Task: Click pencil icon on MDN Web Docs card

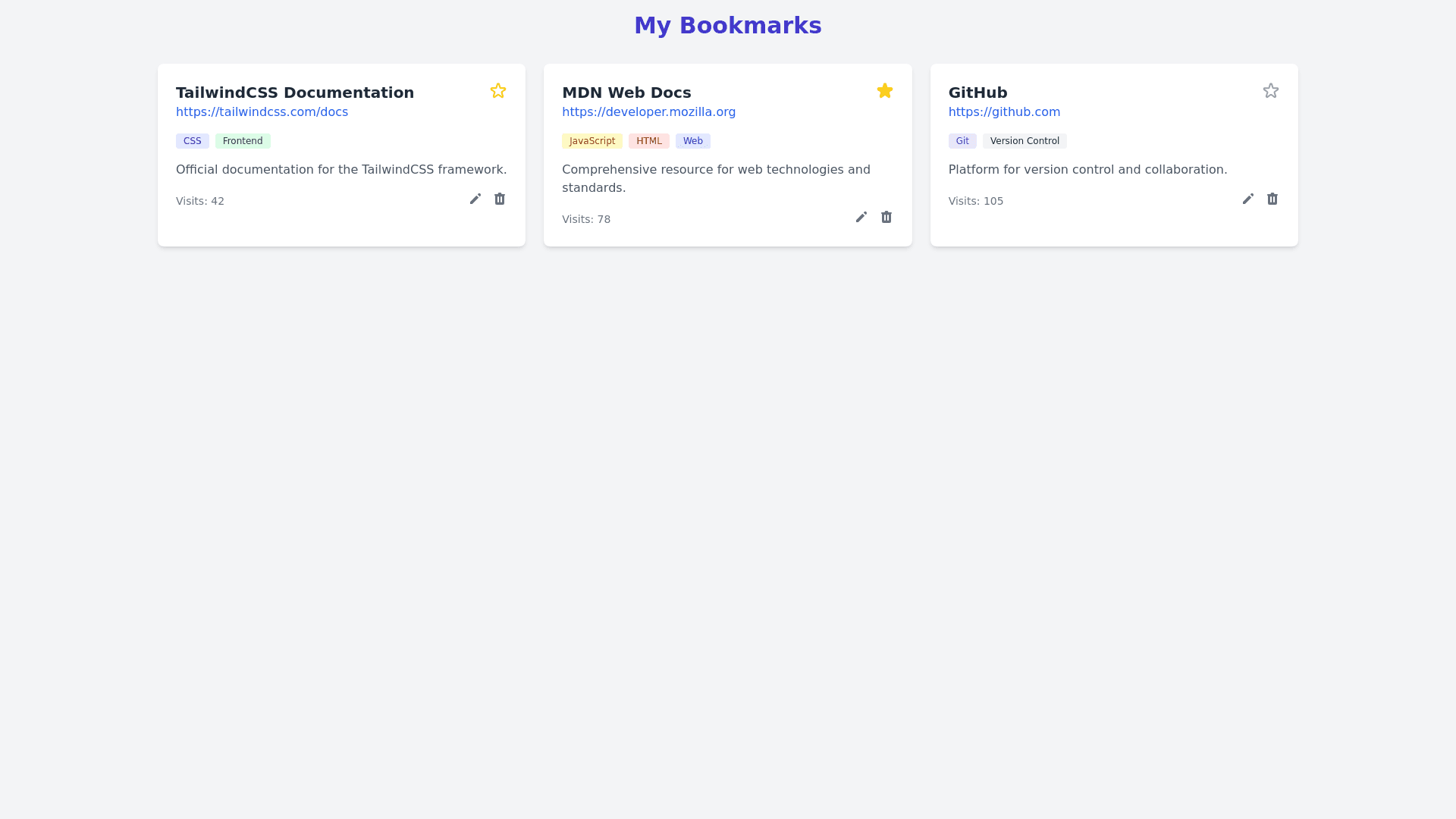Action: (x=861, y=217)
